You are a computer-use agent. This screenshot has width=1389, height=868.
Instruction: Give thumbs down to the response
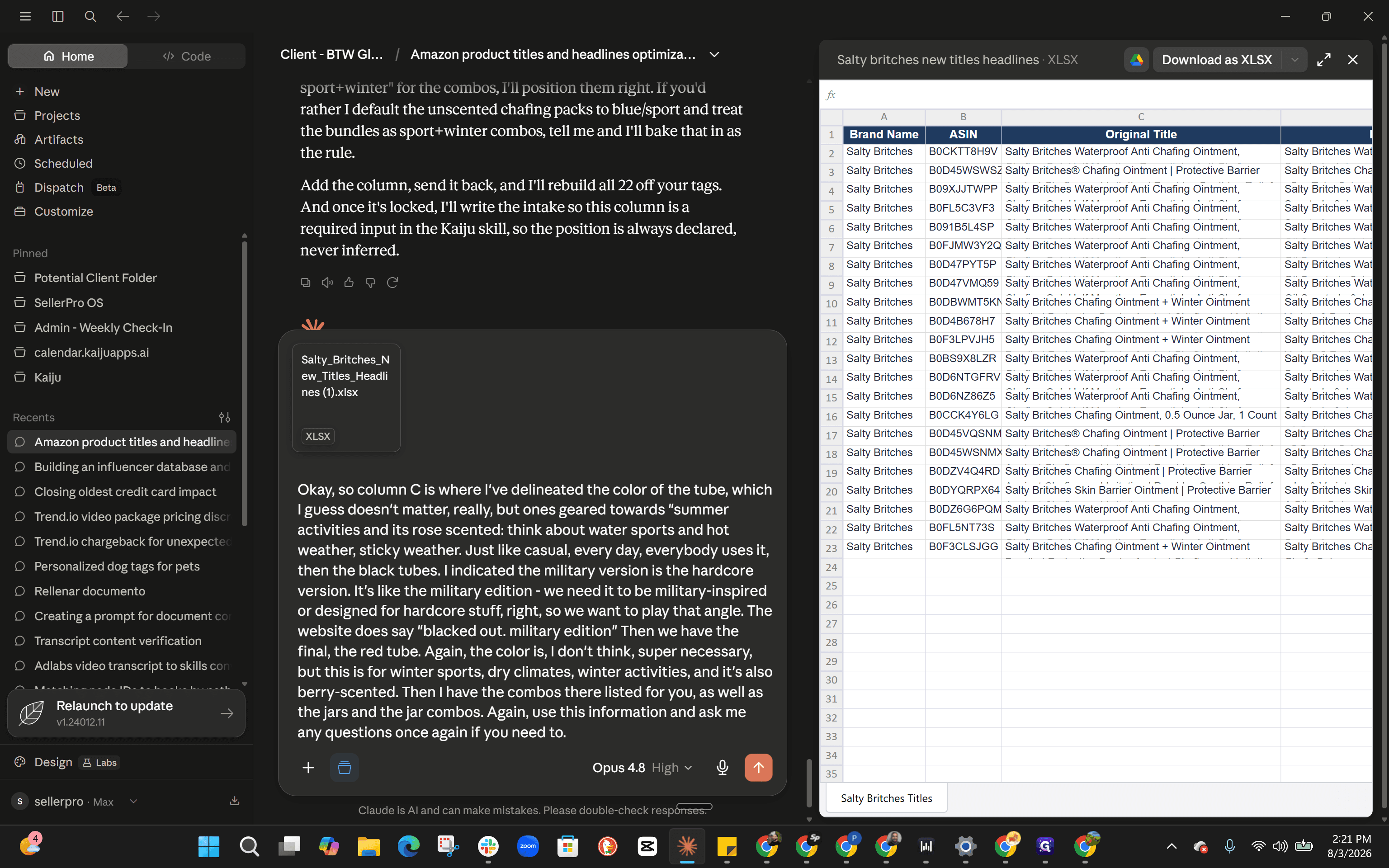coord(371,283)
